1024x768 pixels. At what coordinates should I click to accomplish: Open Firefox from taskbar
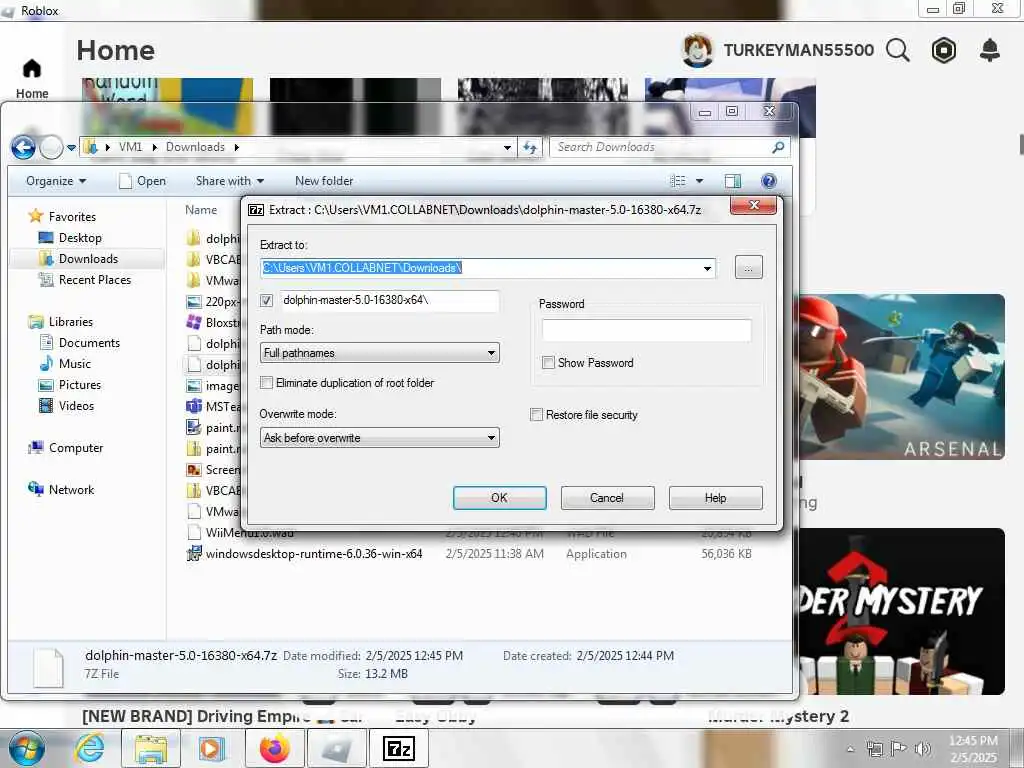point(274,748)
